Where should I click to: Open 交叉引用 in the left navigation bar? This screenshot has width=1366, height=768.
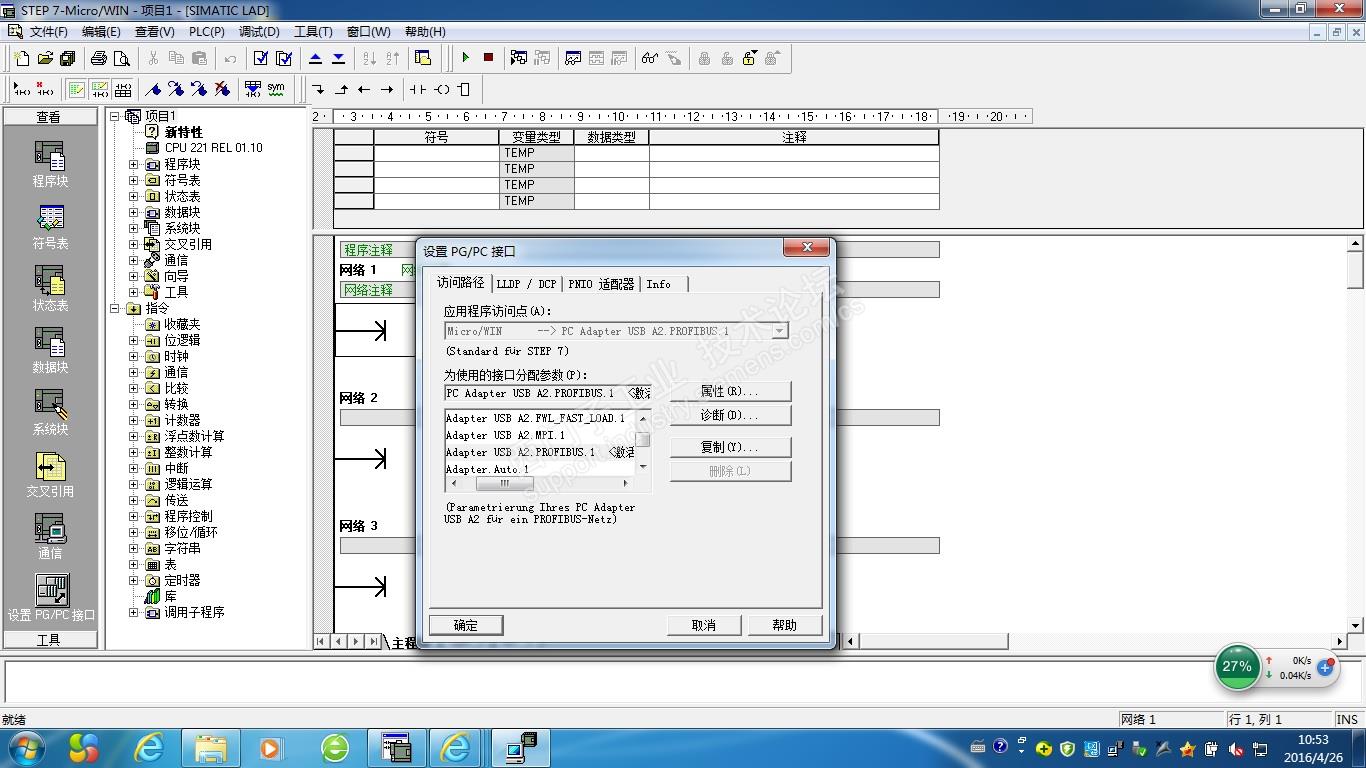(x=50, y=474)
